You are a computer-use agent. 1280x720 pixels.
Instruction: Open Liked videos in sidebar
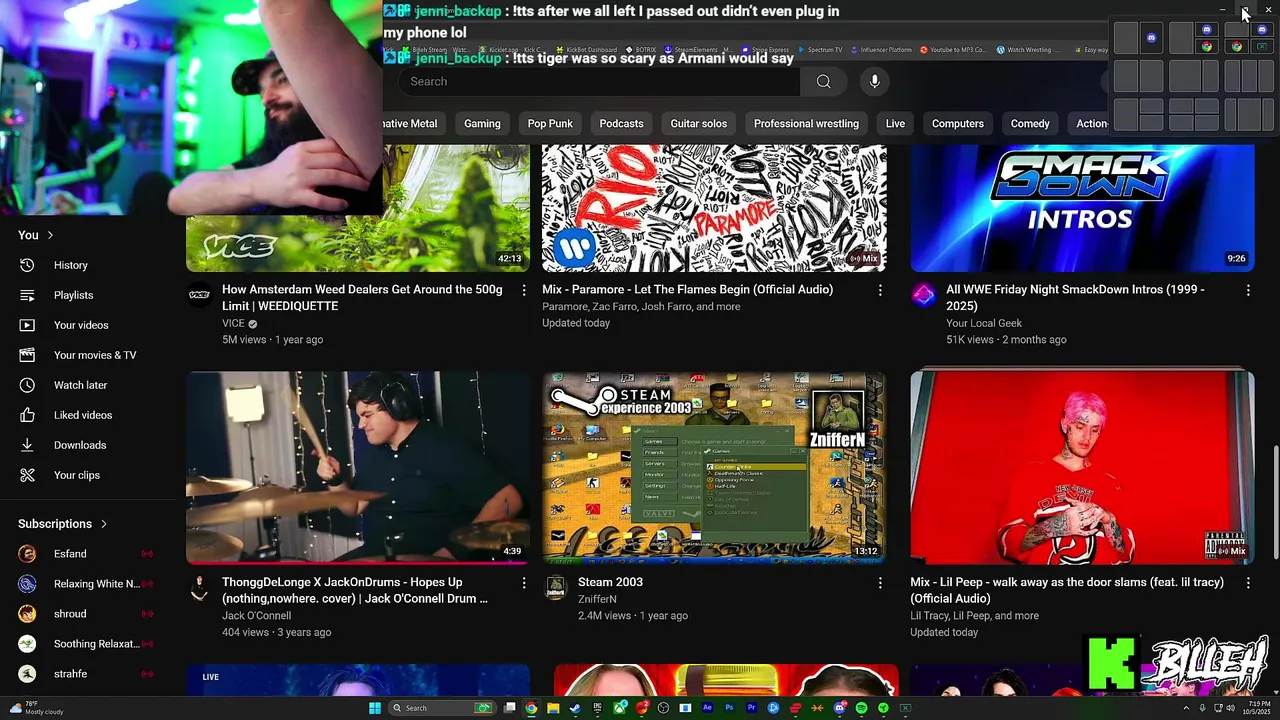point(80,415)
